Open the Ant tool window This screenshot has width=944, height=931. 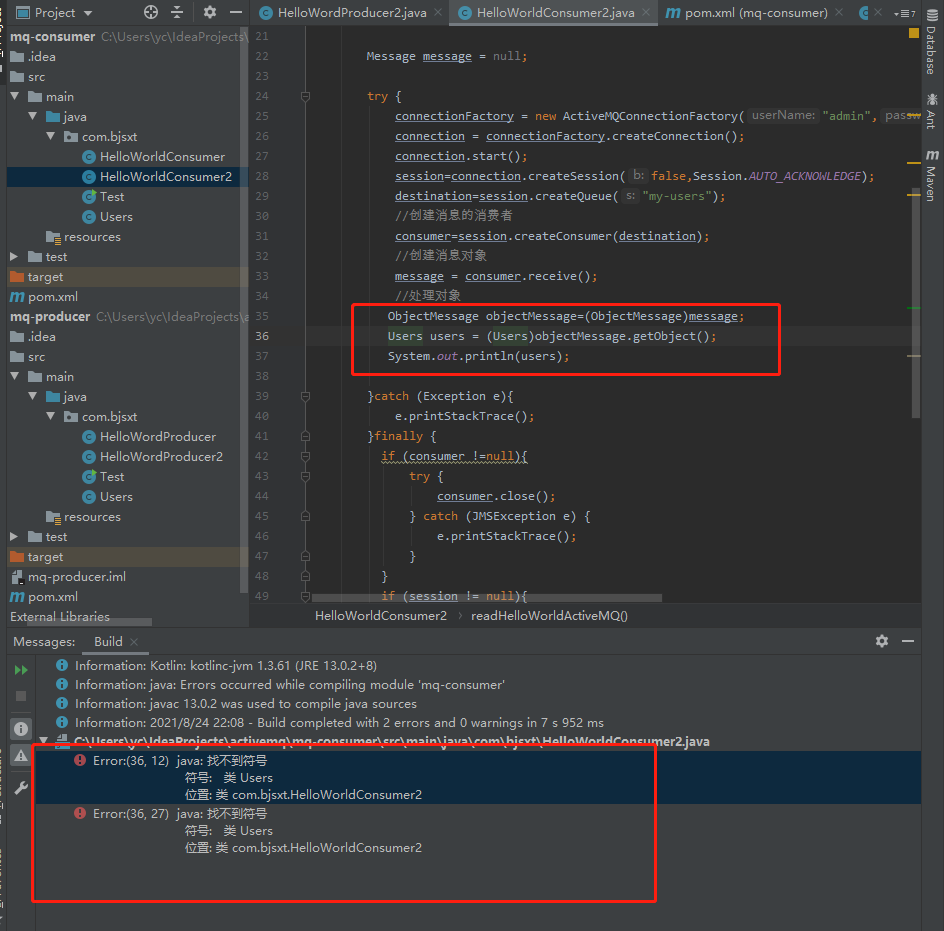click(931, 111)
